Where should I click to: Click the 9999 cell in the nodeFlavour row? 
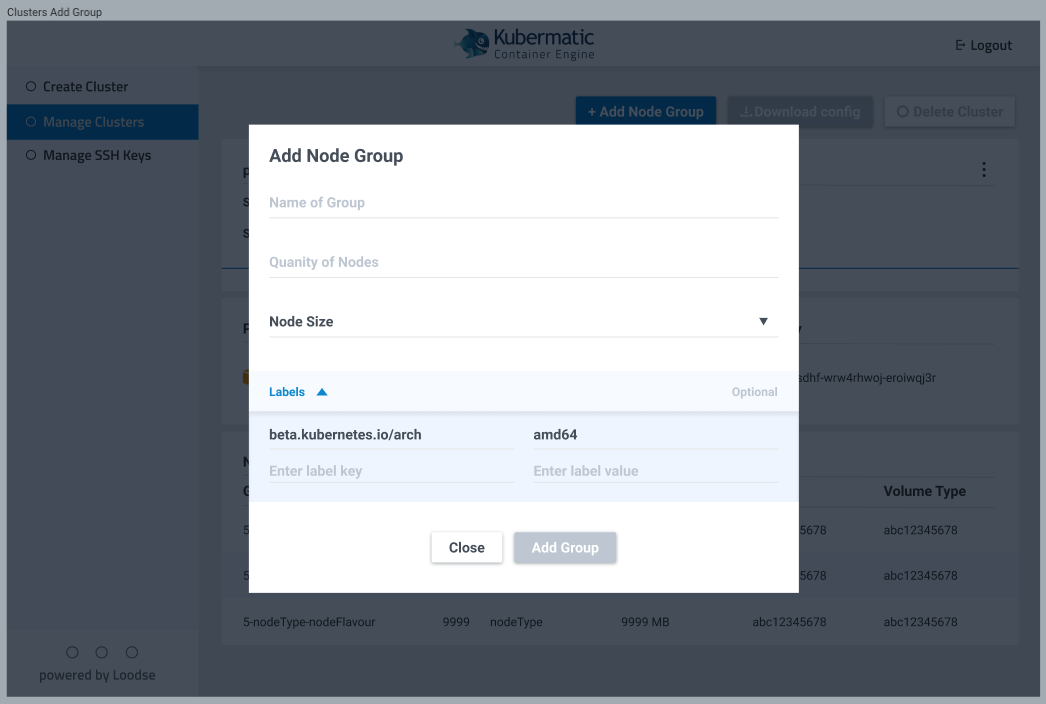tap(456, 622)
